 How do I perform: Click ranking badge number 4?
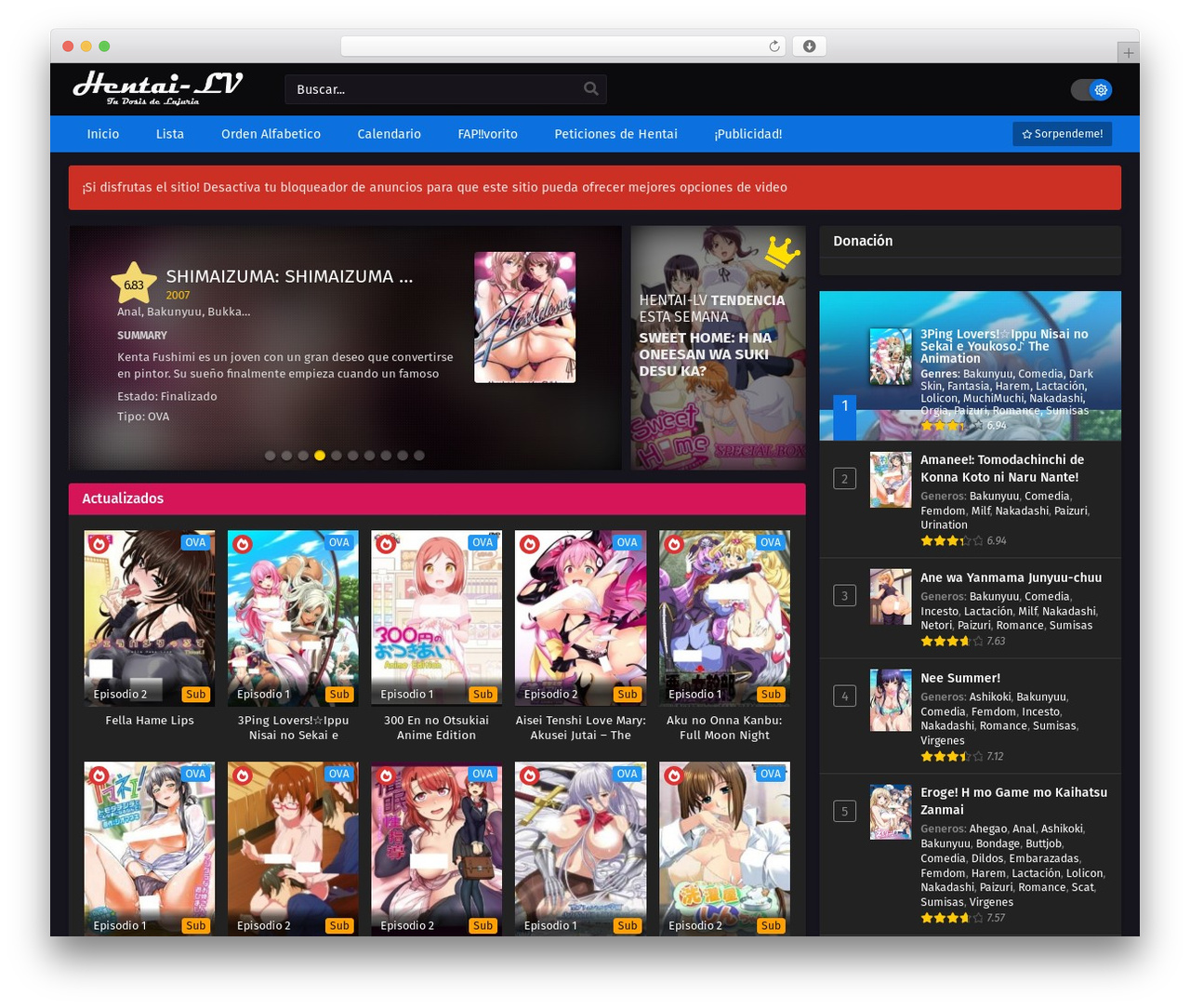(844, 696)
